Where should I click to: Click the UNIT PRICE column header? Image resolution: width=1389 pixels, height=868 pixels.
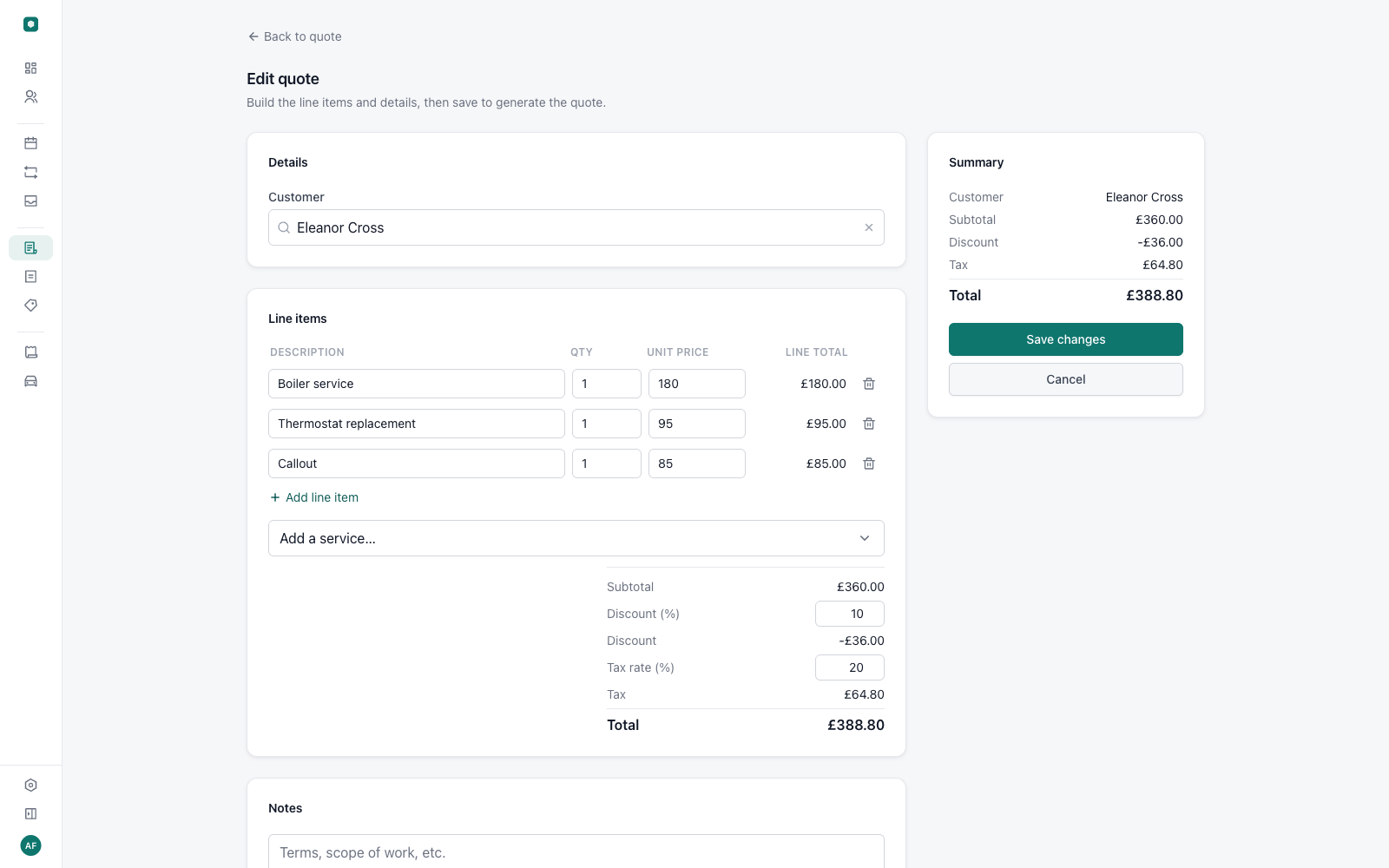point(678,352)
